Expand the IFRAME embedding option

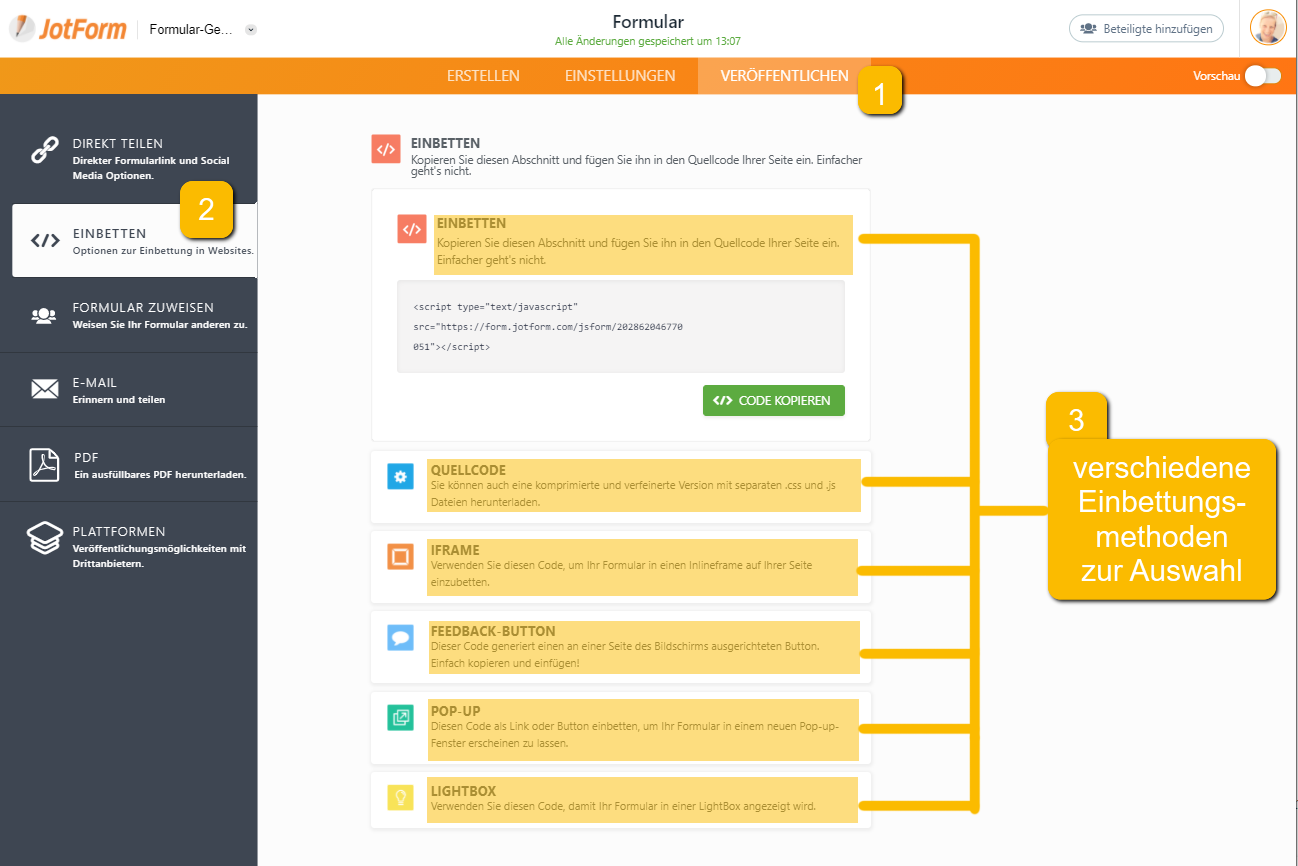click(x=621, y=567)
